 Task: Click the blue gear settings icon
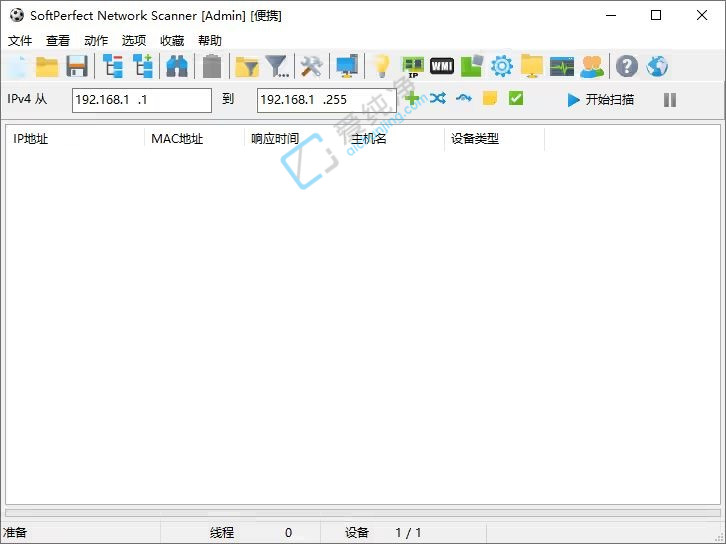pyautogui.click(x=502, y=66)
